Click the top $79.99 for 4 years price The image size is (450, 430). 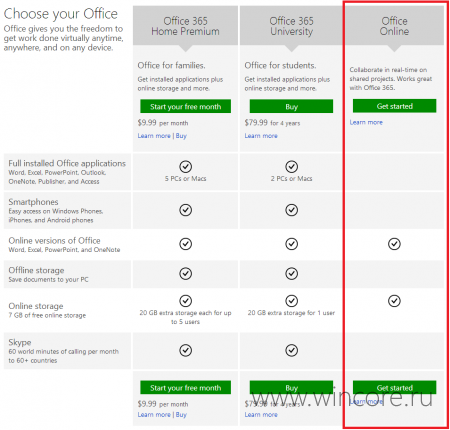[x=272, y=123]
